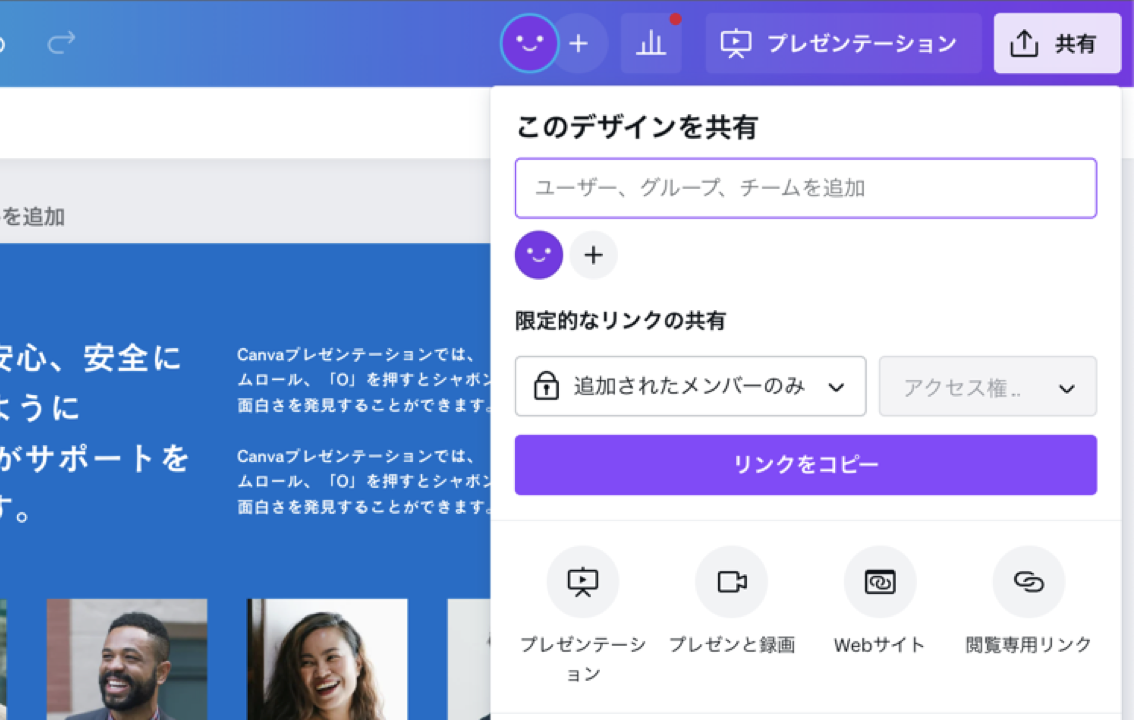
Task: Select the photo of the laughing woman
Action: (x=328, y=659)
